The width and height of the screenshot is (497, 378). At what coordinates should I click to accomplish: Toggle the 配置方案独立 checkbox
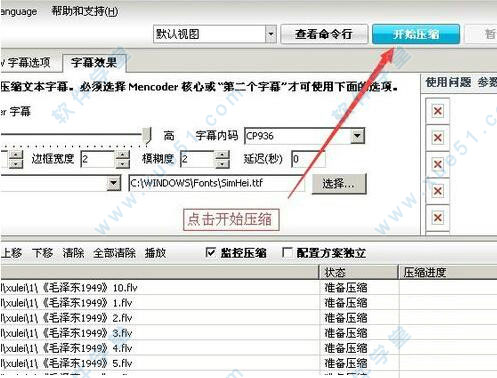(x=287, y=253)
